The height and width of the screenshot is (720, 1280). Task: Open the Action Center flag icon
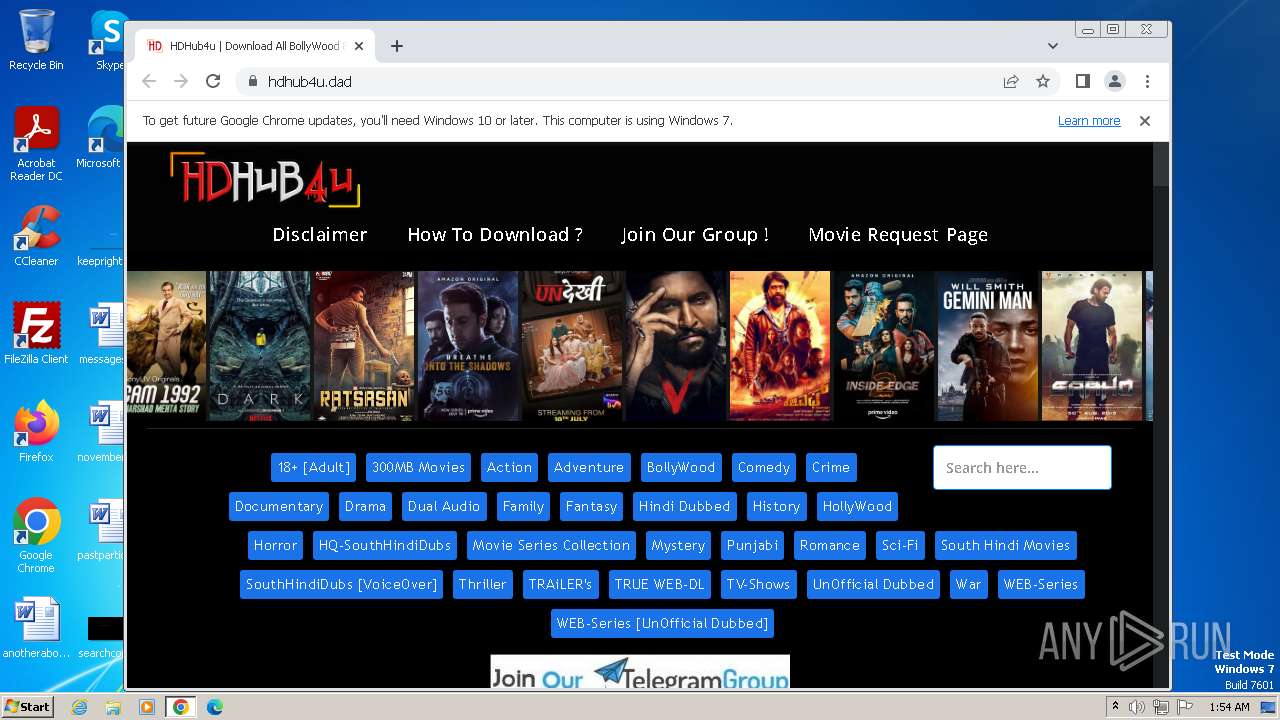[x=1185, y=707]
